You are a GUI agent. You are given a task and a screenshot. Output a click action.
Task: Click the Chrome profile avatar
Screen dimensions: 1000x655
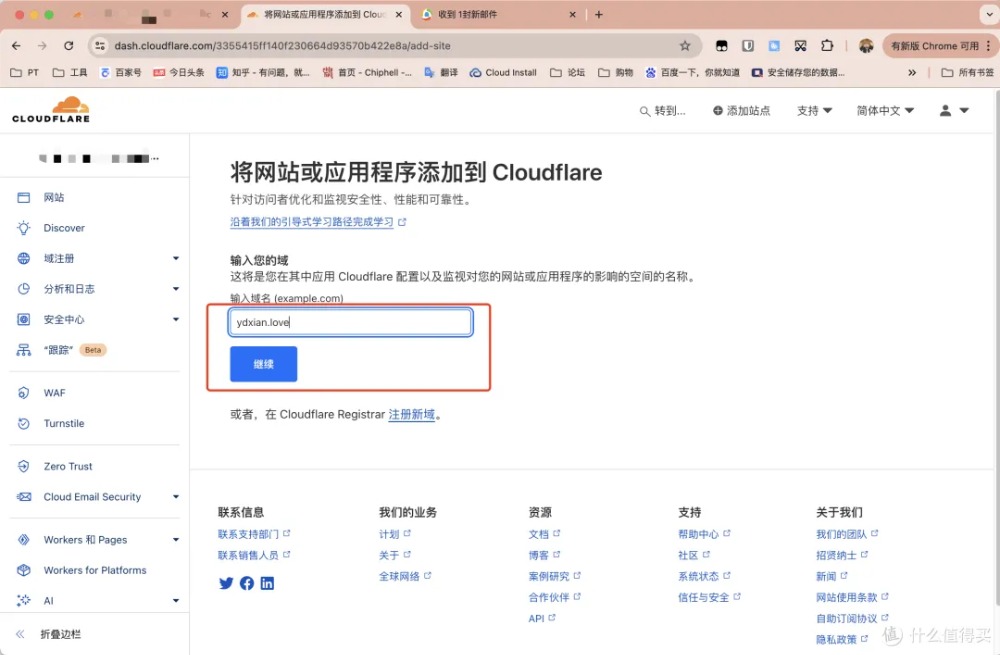click(865, 45)
